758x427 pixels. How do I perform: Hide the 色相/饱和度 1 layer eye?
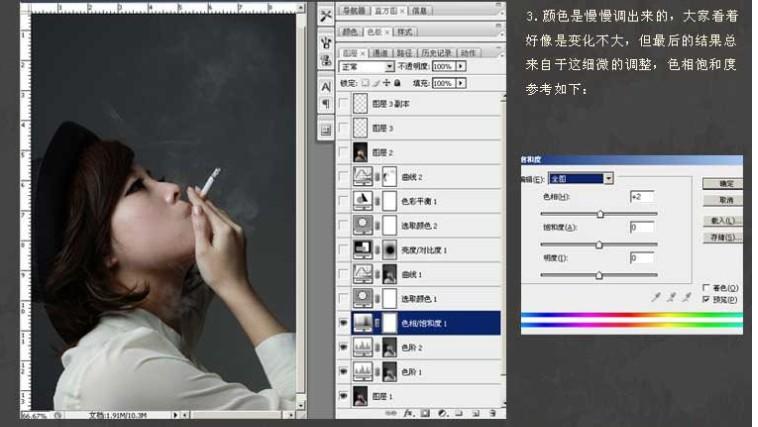344,323
